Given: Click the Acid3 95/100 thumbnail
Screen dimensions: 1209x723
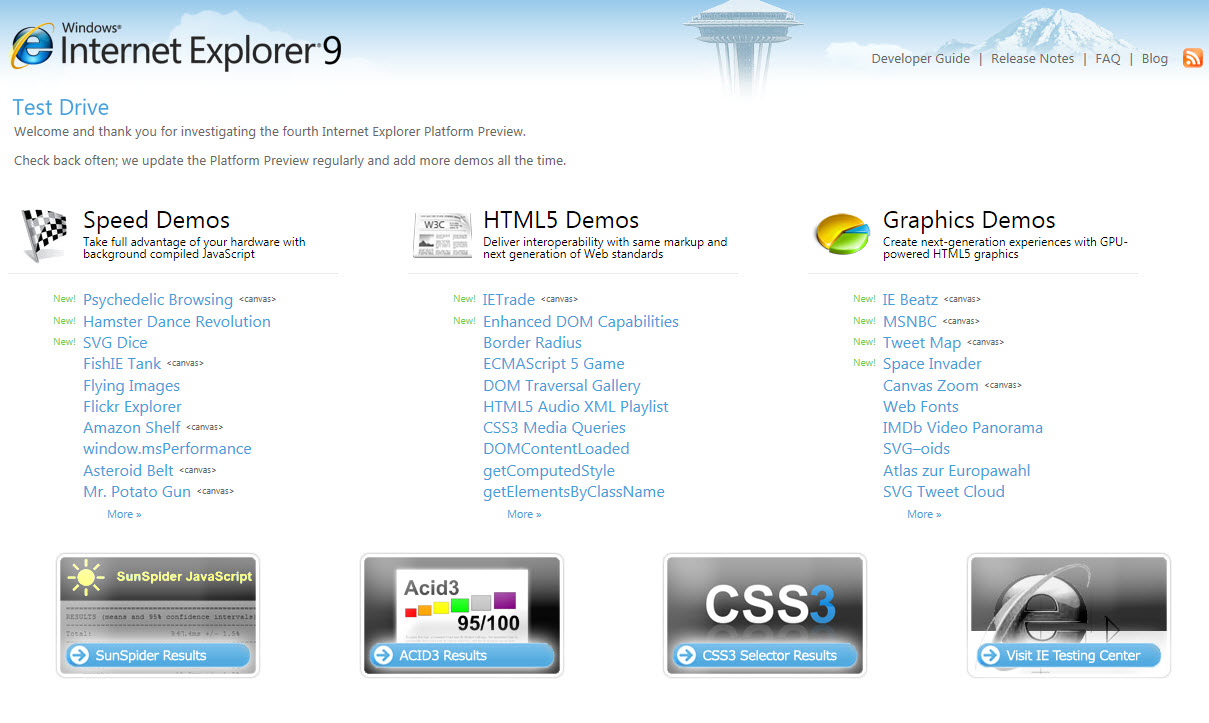Looking at the screenshot, I should click(x=462, y=615).
